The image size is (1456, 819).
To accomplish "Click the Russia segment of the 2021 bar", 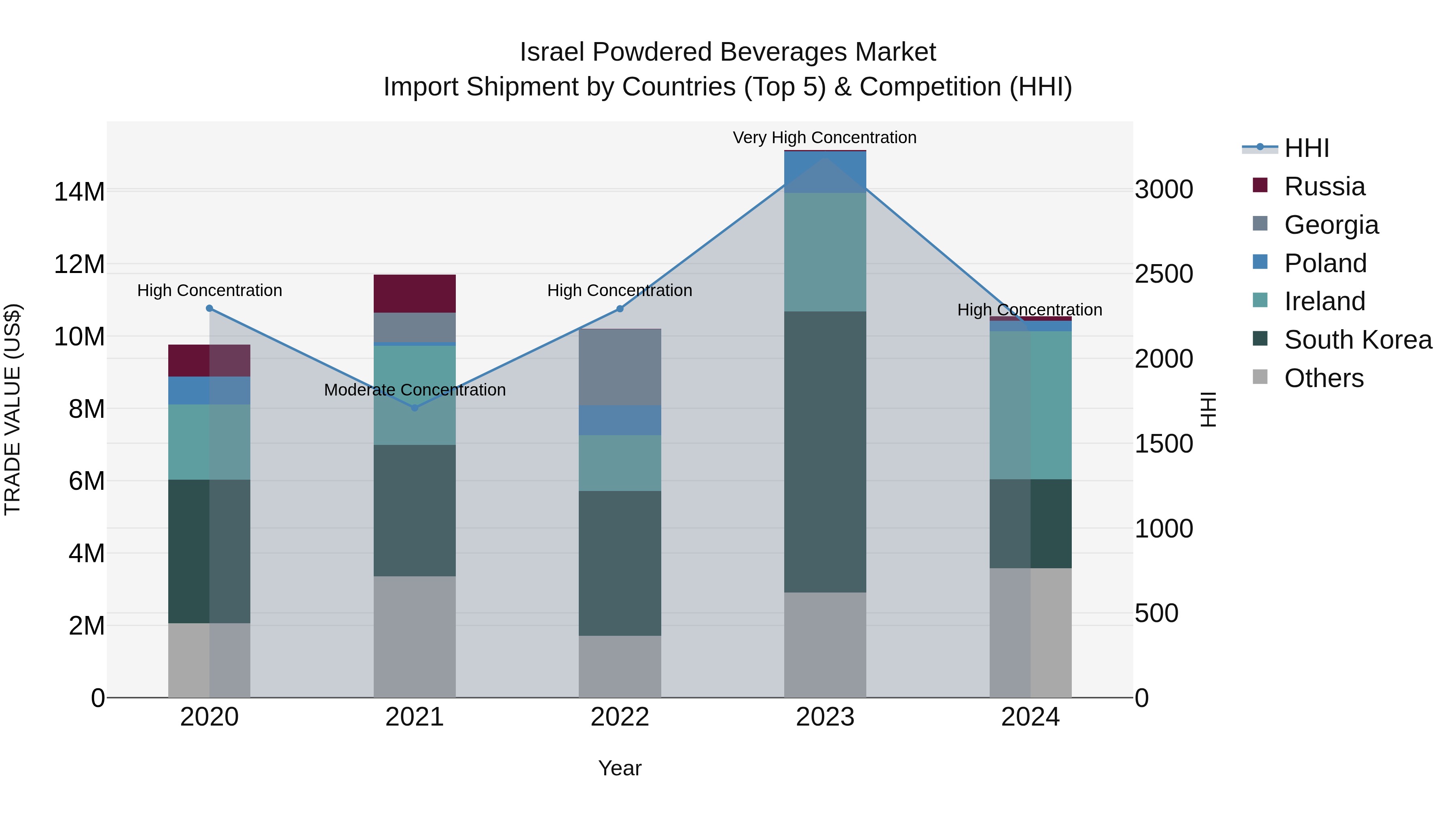I will pos(414,293).
